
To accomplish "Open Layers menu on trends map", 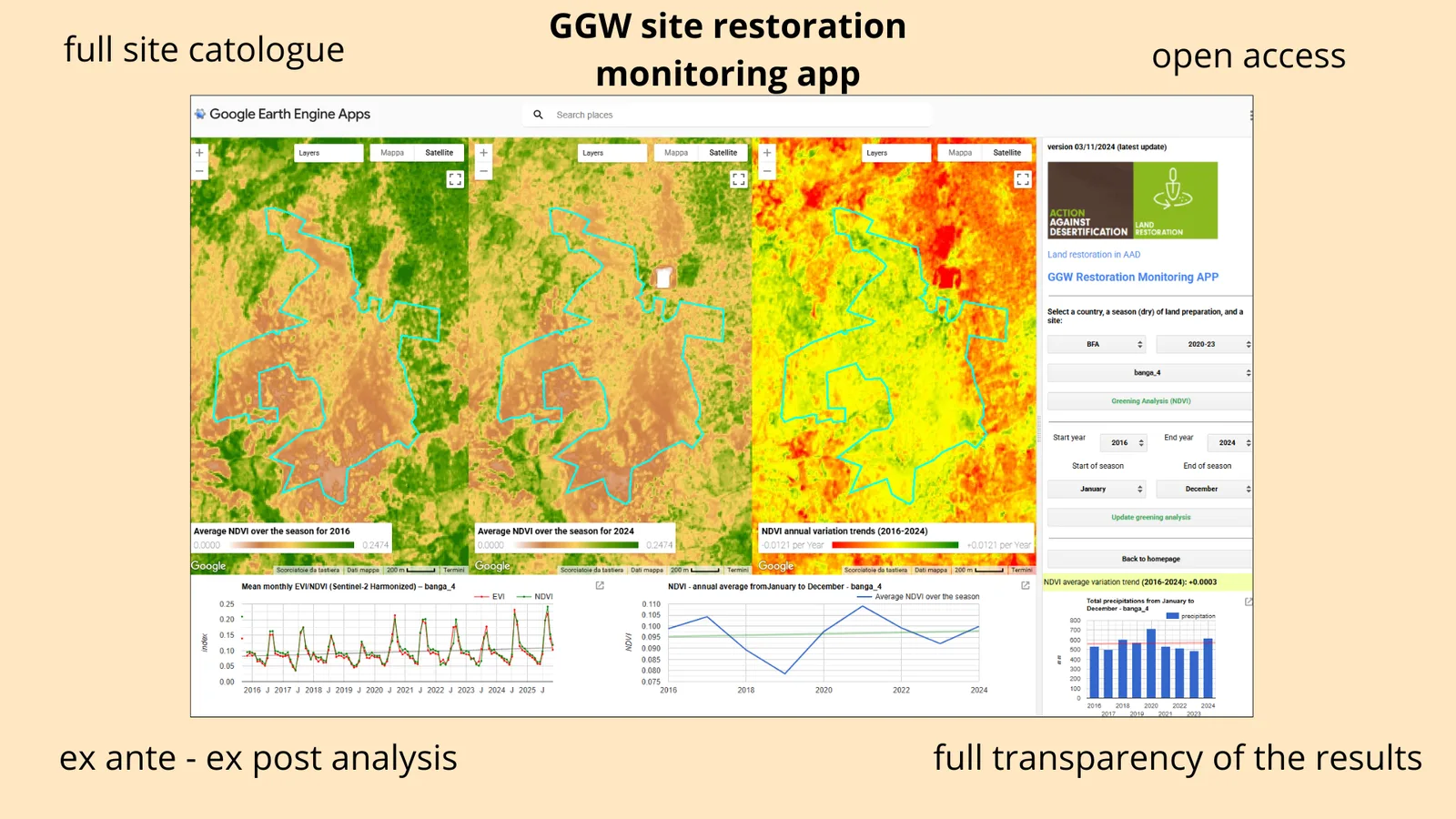I will [896, 153].
